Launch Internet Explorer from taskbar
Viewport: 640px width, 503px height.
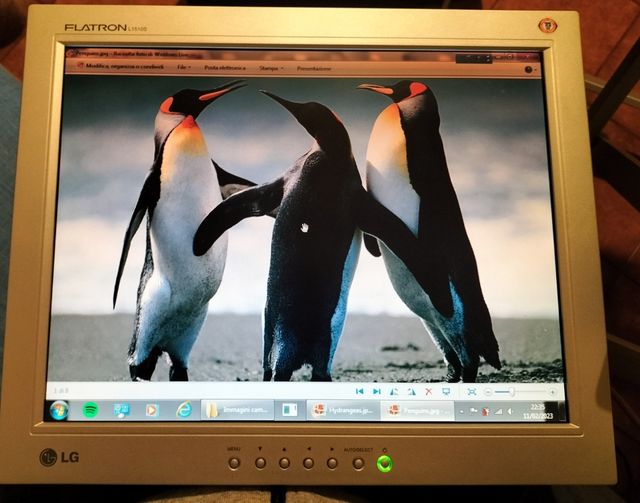click(x=184, y=410)
